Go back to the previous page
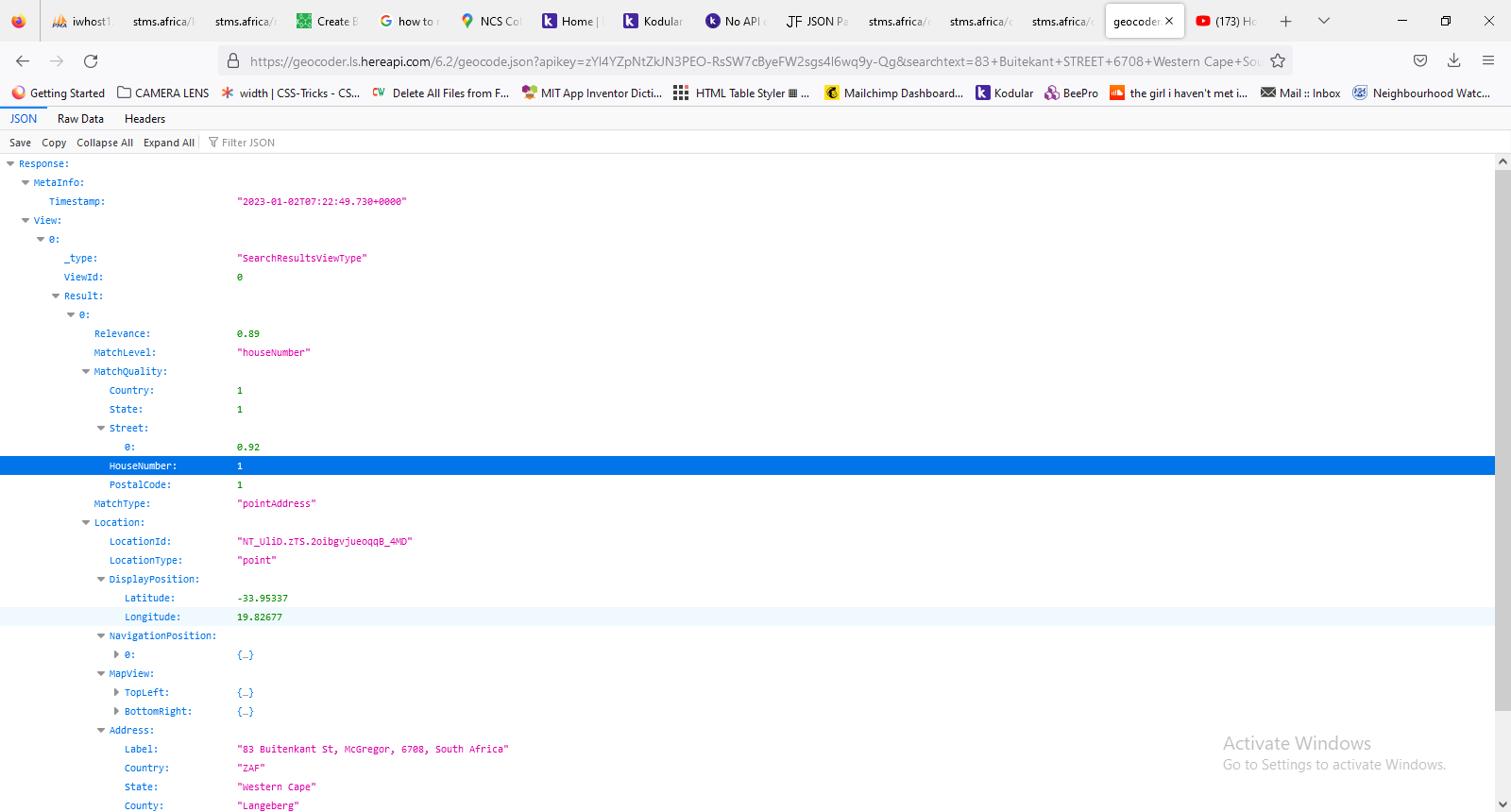Image resolution: width=1511 pixels, height=812 pixels. tap(23, 61)
